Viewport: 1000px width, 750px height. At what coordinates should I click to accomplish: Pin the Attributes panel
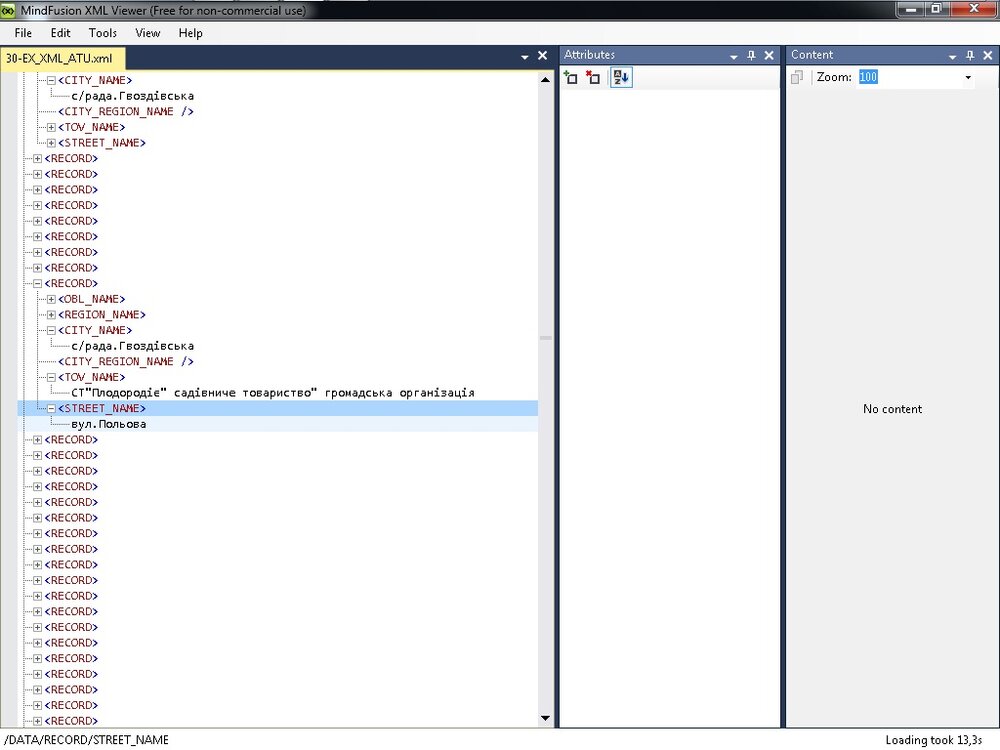tap(752, 56)
